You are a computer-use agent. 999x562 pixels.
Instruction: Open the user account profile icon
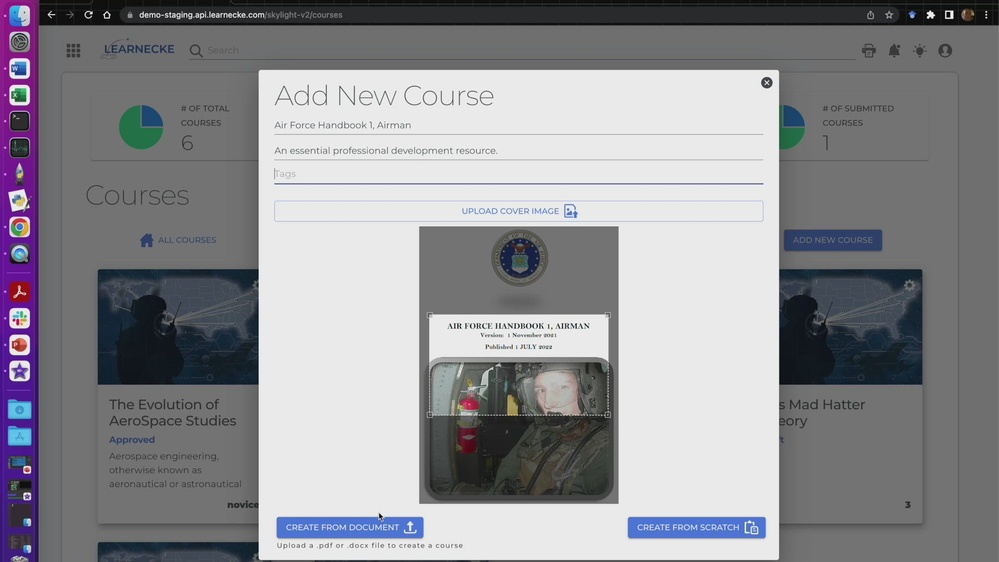(x=945, y=50)
